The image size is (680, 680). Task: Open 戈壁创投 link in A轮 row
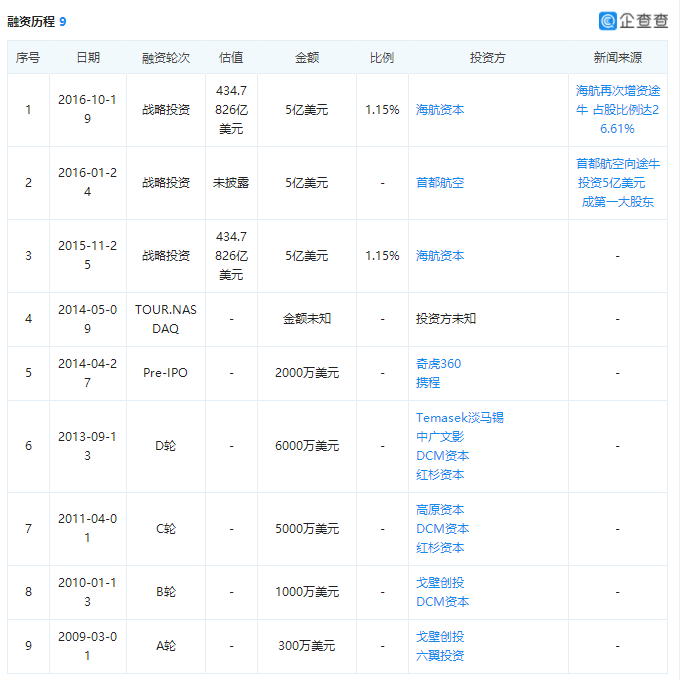point(440,637)
